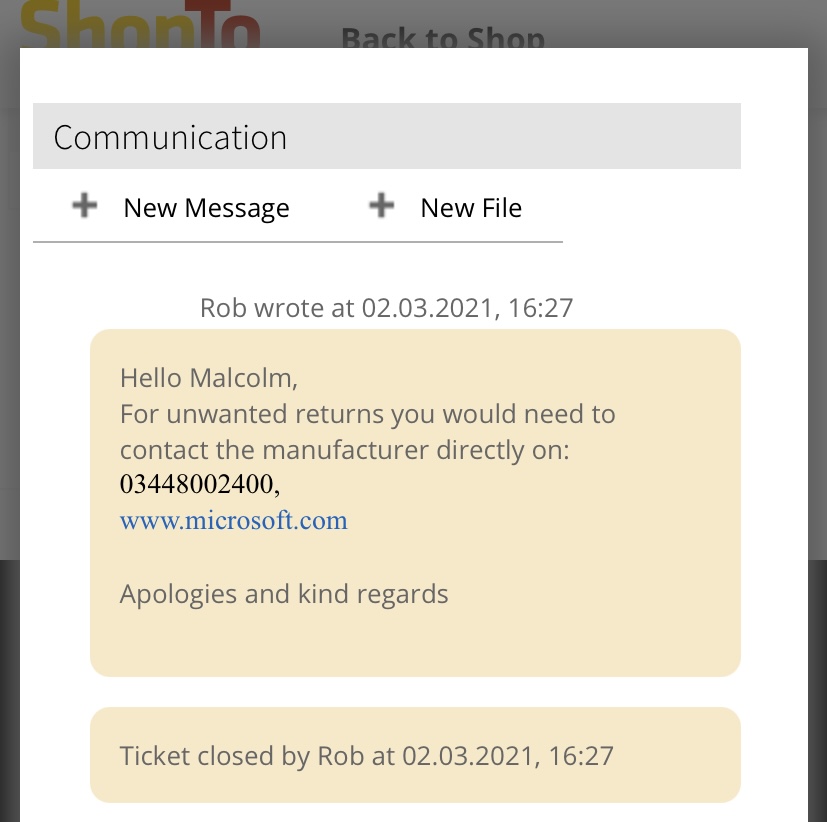Viewport: 827px width, 822px height.
Task: Click the dimmed overlay left of the dialog
Action: coord(9,400)
